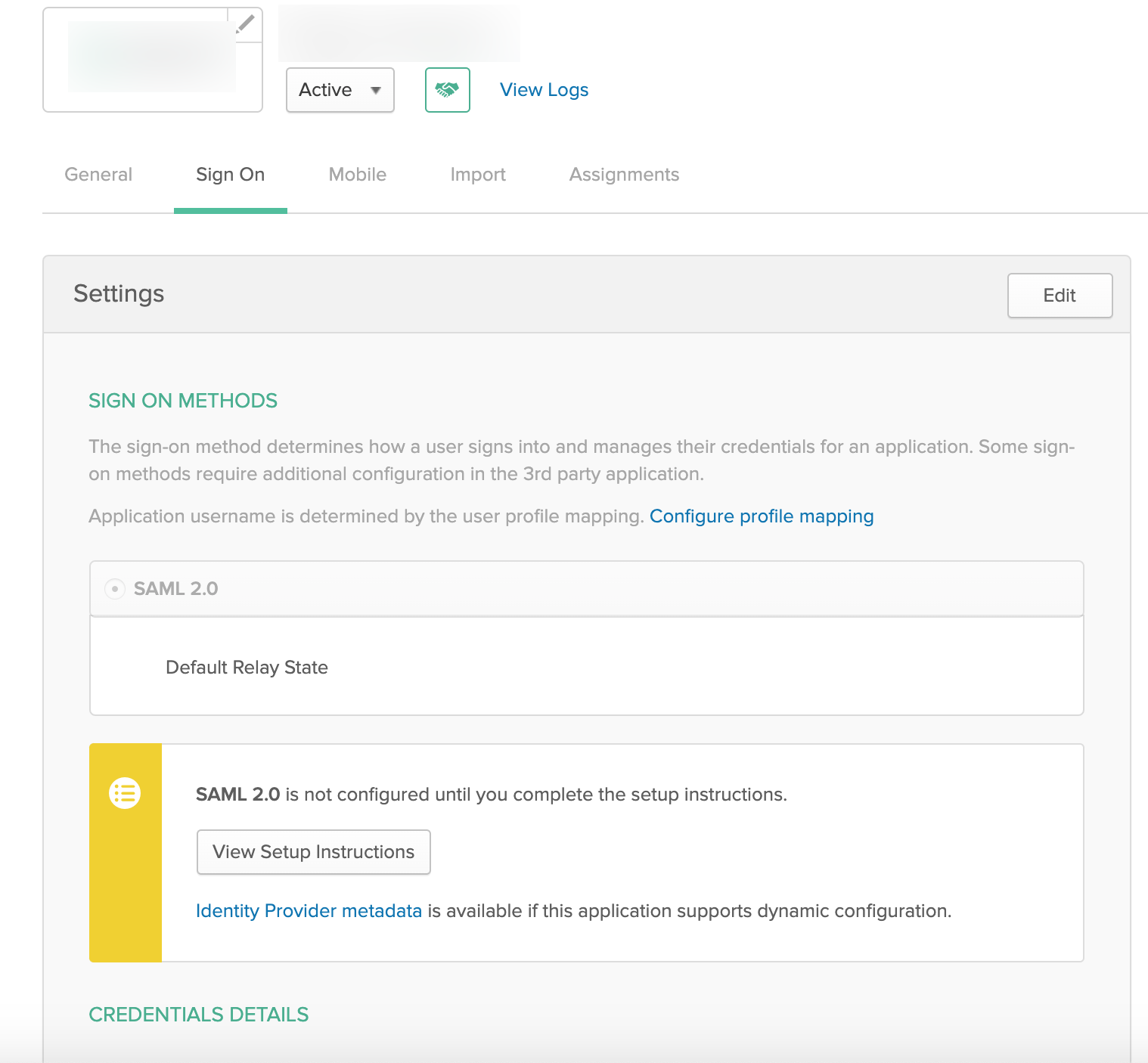Viewport: 1148px width, 1063px height.
Task: Click the CREDENTIALS DETAILS heading
Action: tap(199, 1015)
